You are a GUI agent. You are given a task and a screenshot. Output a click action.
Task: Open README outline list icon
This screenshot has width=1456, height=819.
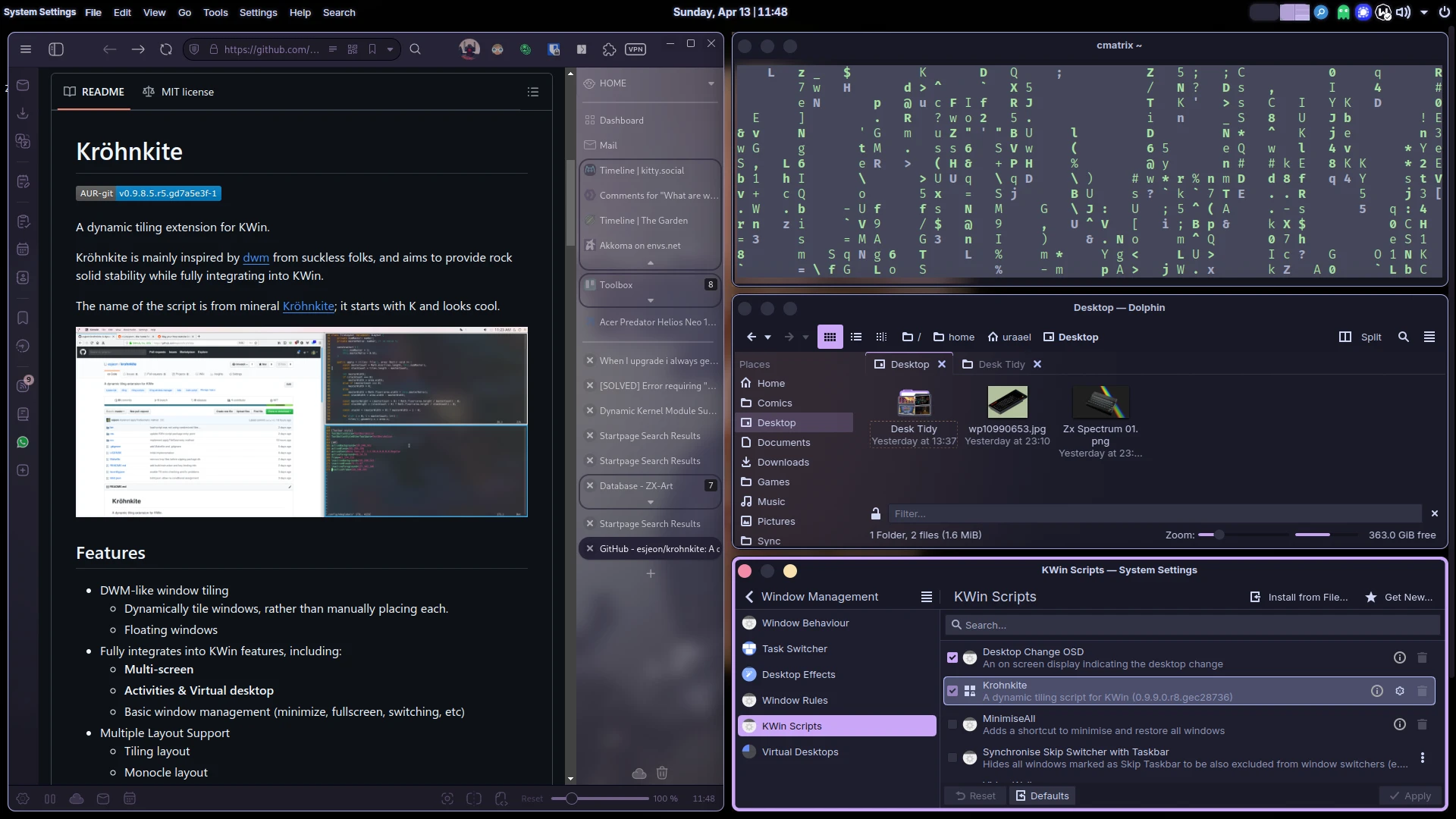pyautogui.click(x=533, y=92)
